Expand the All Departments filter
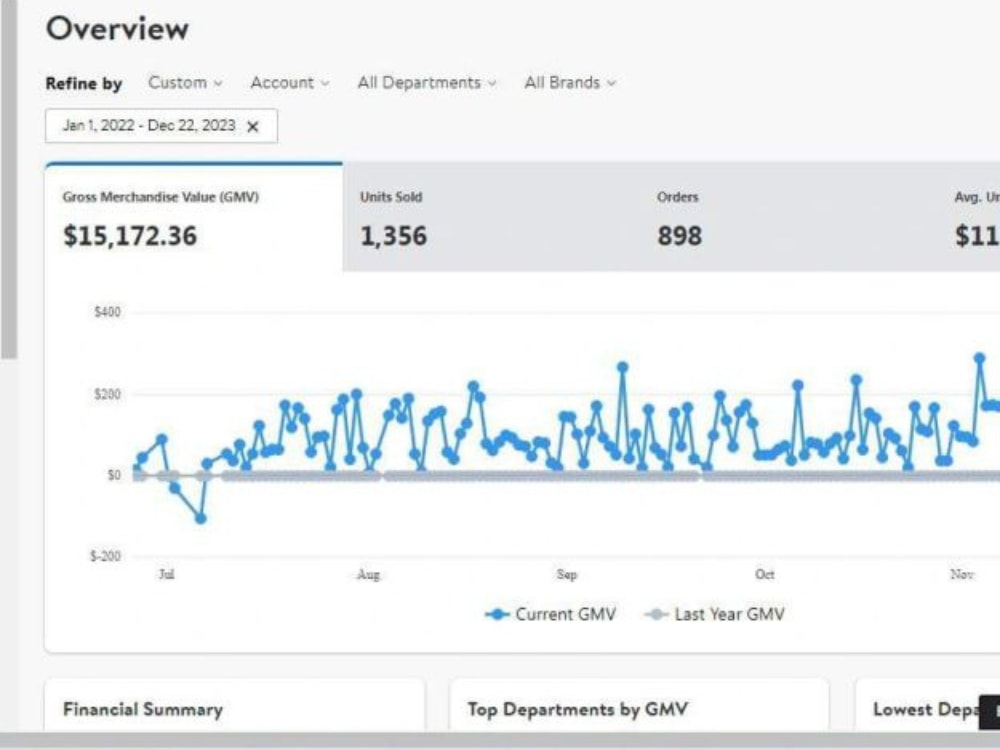The image size is (1000, 750). click(427, 83)
